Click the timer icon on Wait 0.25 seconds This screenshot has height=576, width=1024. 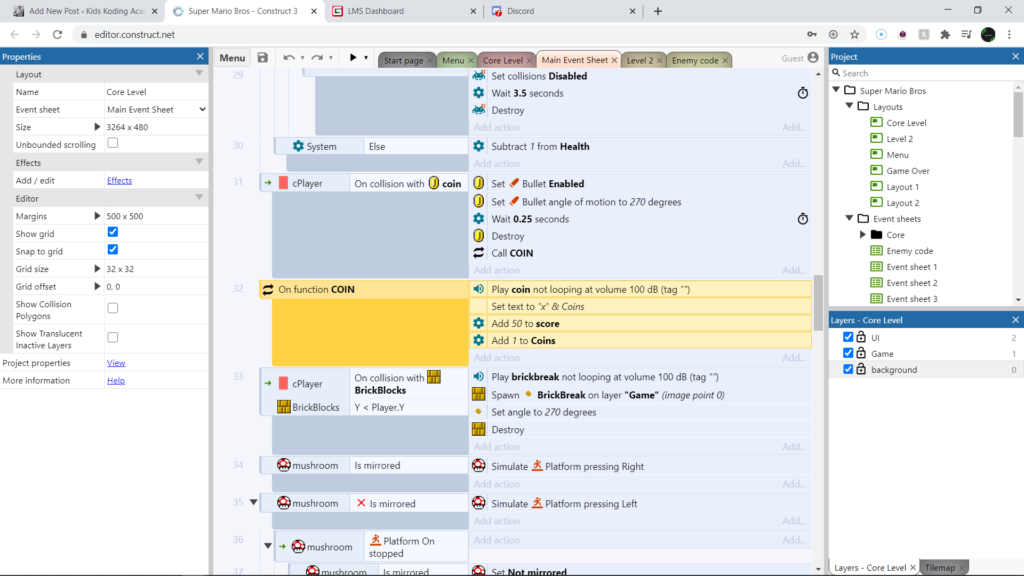tap(803, 219)
